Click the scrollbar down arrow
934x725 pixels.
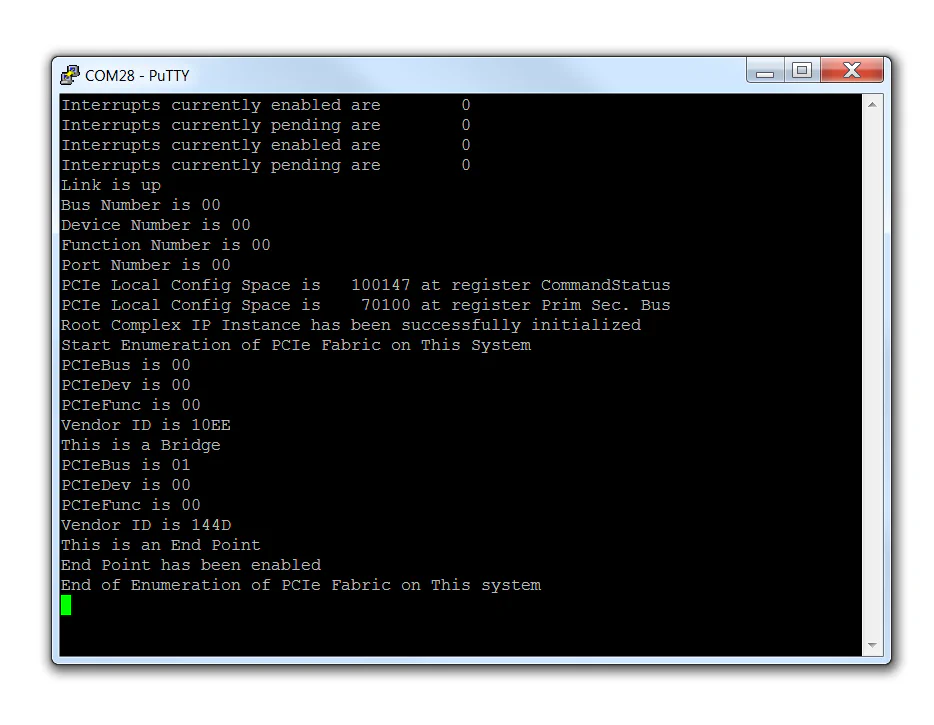coord(871,646)
